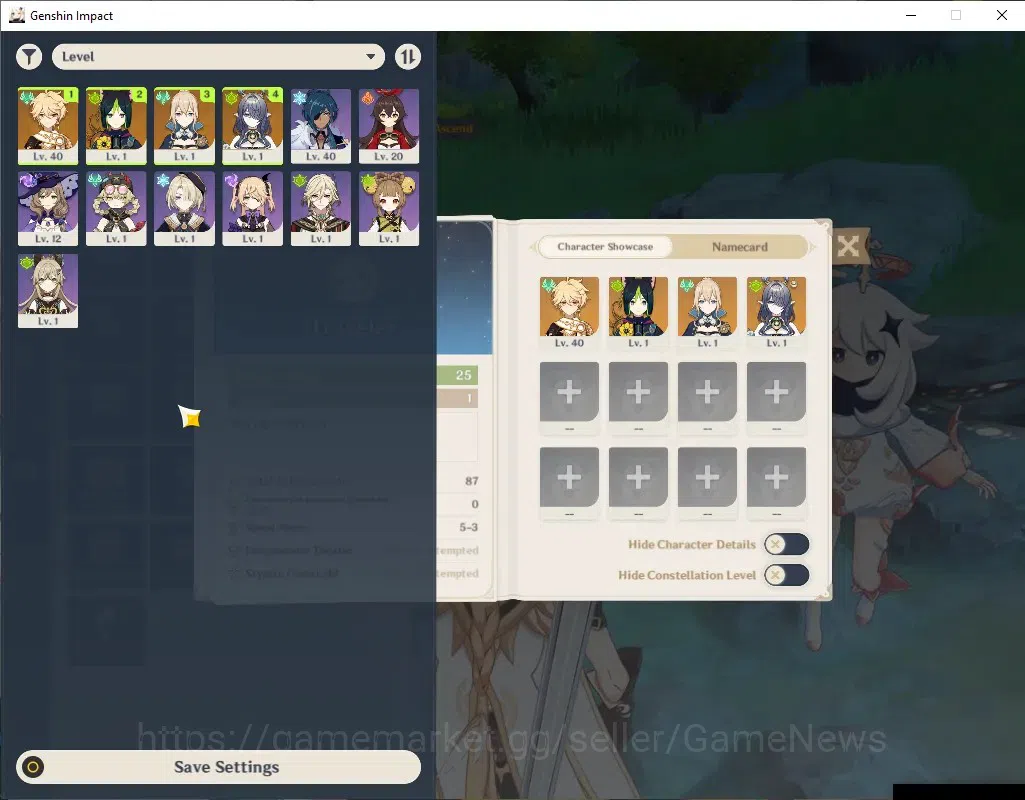Switch to the Namecard tab
1025x800 pixels.
point(739,247)
